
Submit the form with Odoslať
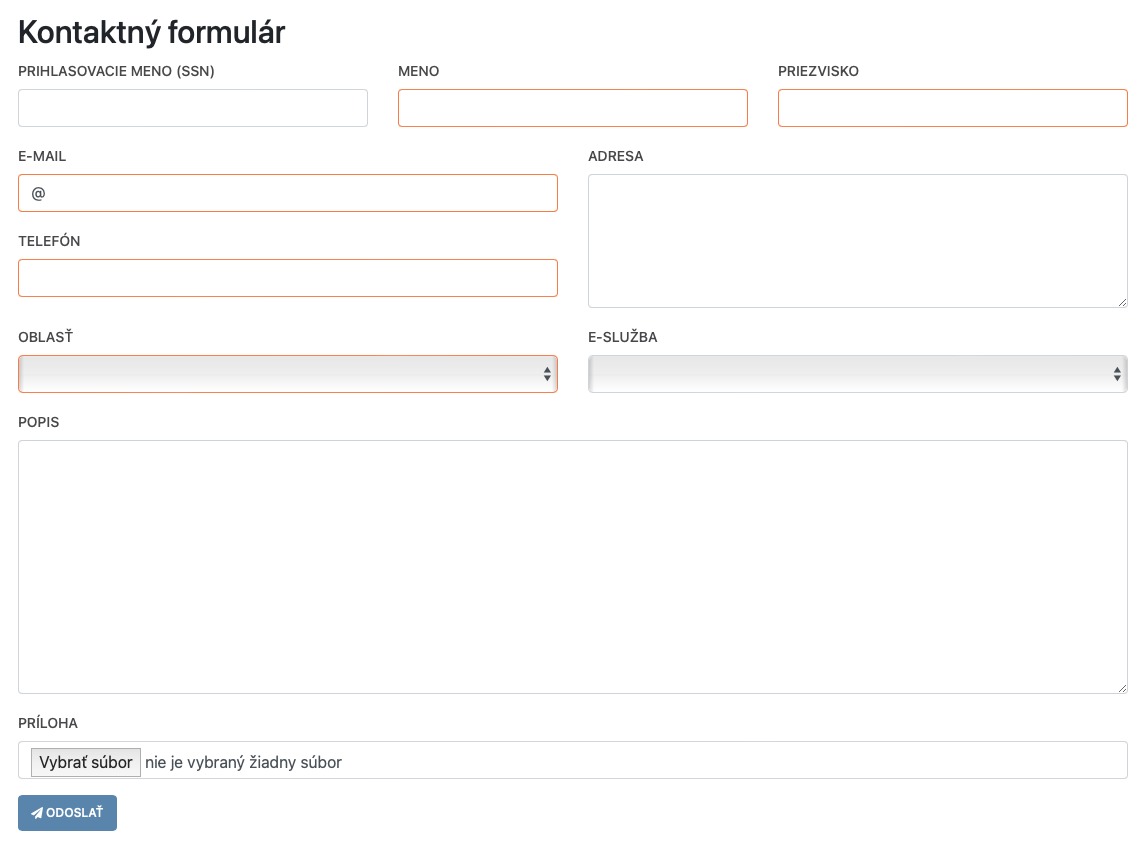68,813
